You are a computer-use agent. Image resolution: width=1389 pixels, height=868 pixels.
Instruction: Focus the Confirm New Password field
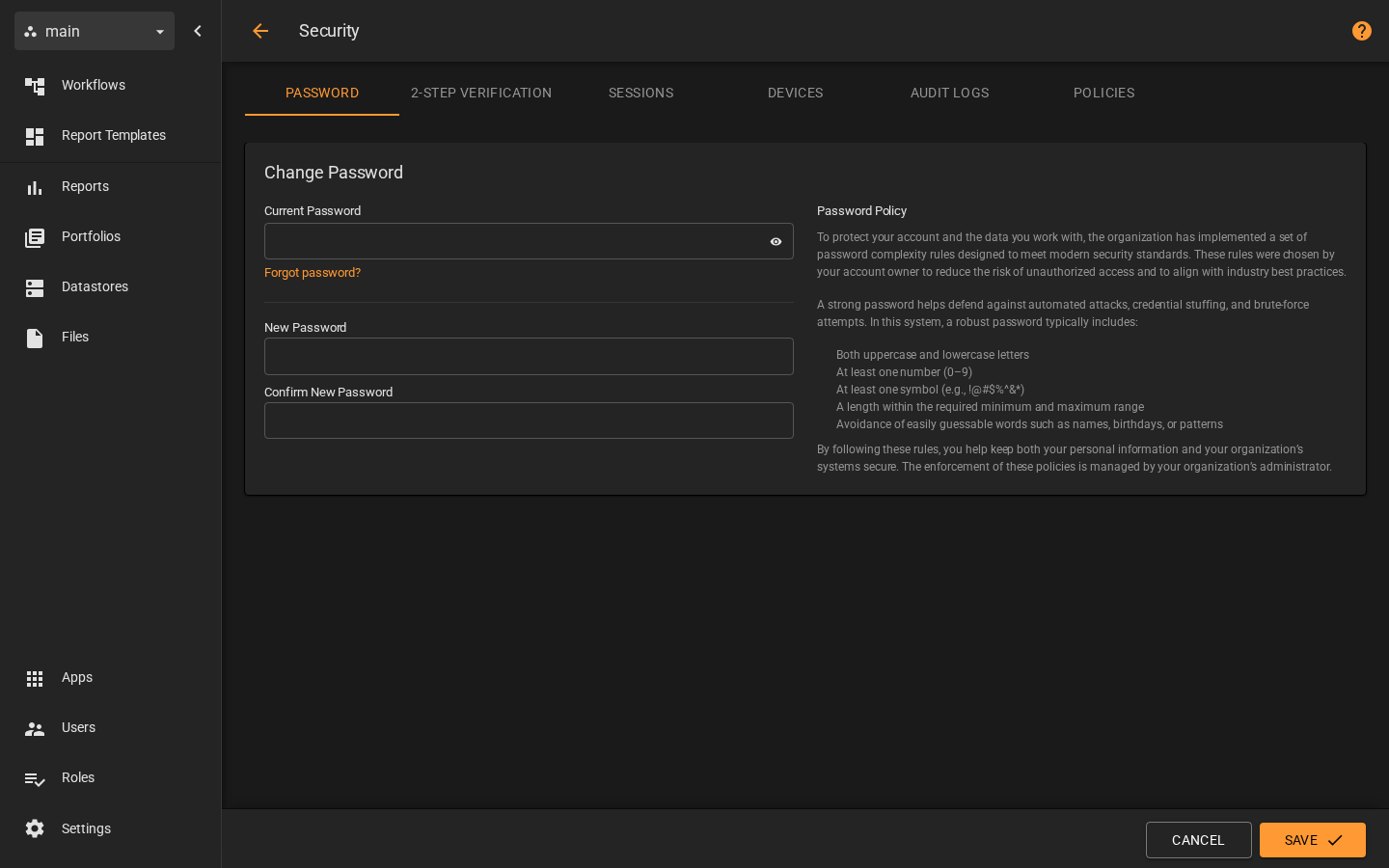pos(529,420)
